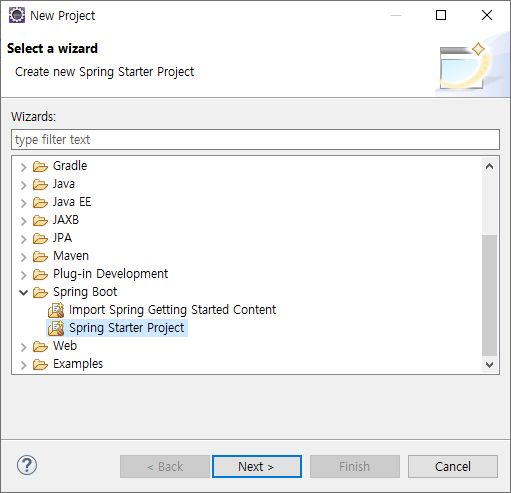
Task: Select the Plug-in Development label
Action: click(110, 274)
